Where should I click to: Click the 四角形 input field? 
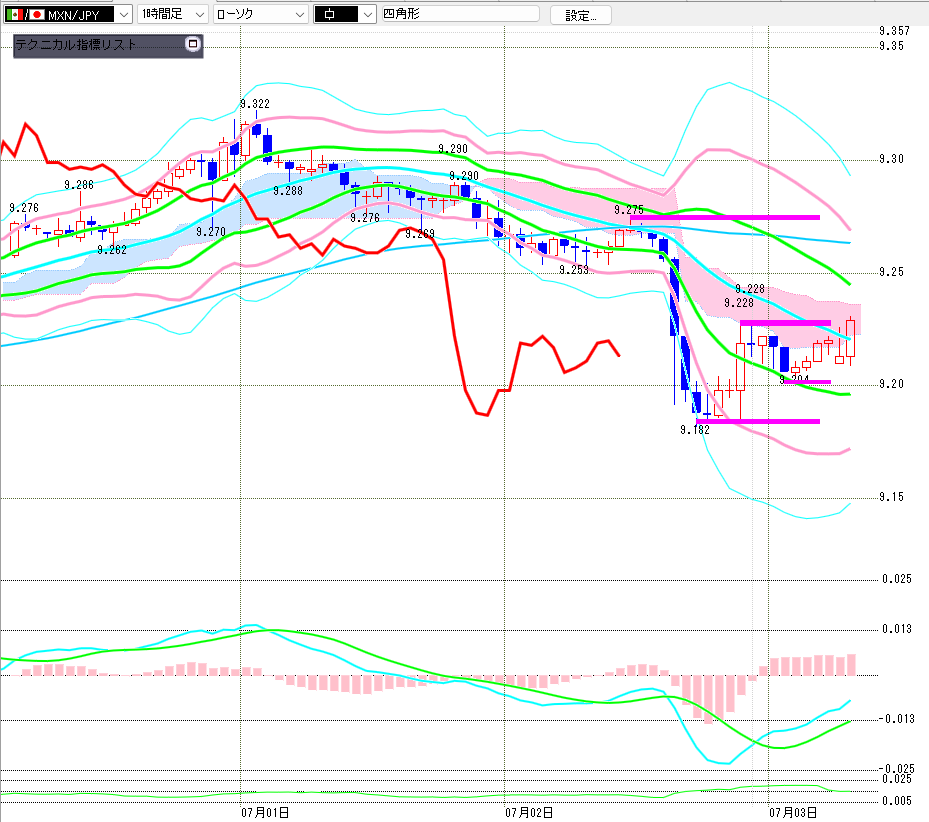460,14
